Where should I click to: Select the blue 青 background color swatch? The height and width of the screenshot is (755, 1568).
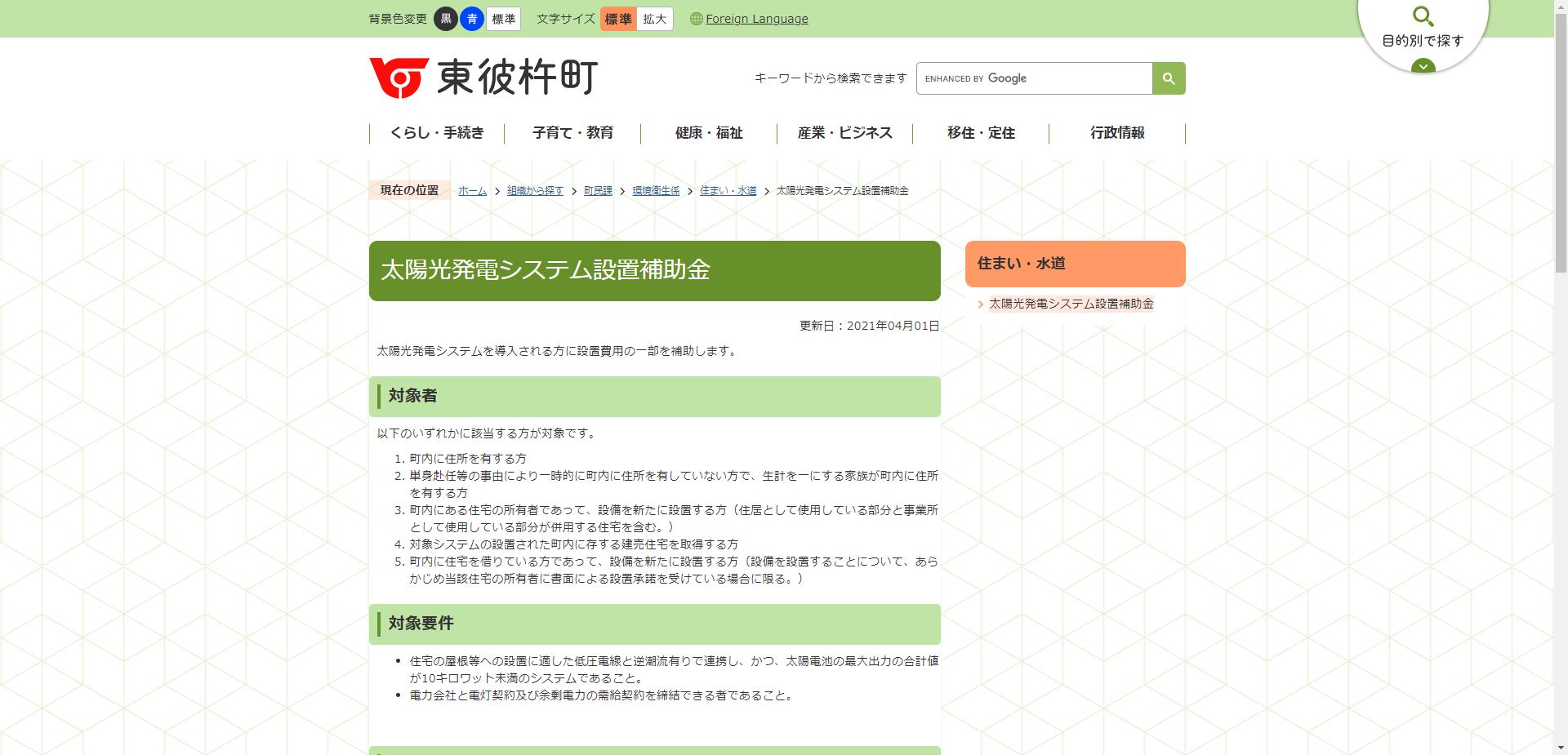point(472,18)
